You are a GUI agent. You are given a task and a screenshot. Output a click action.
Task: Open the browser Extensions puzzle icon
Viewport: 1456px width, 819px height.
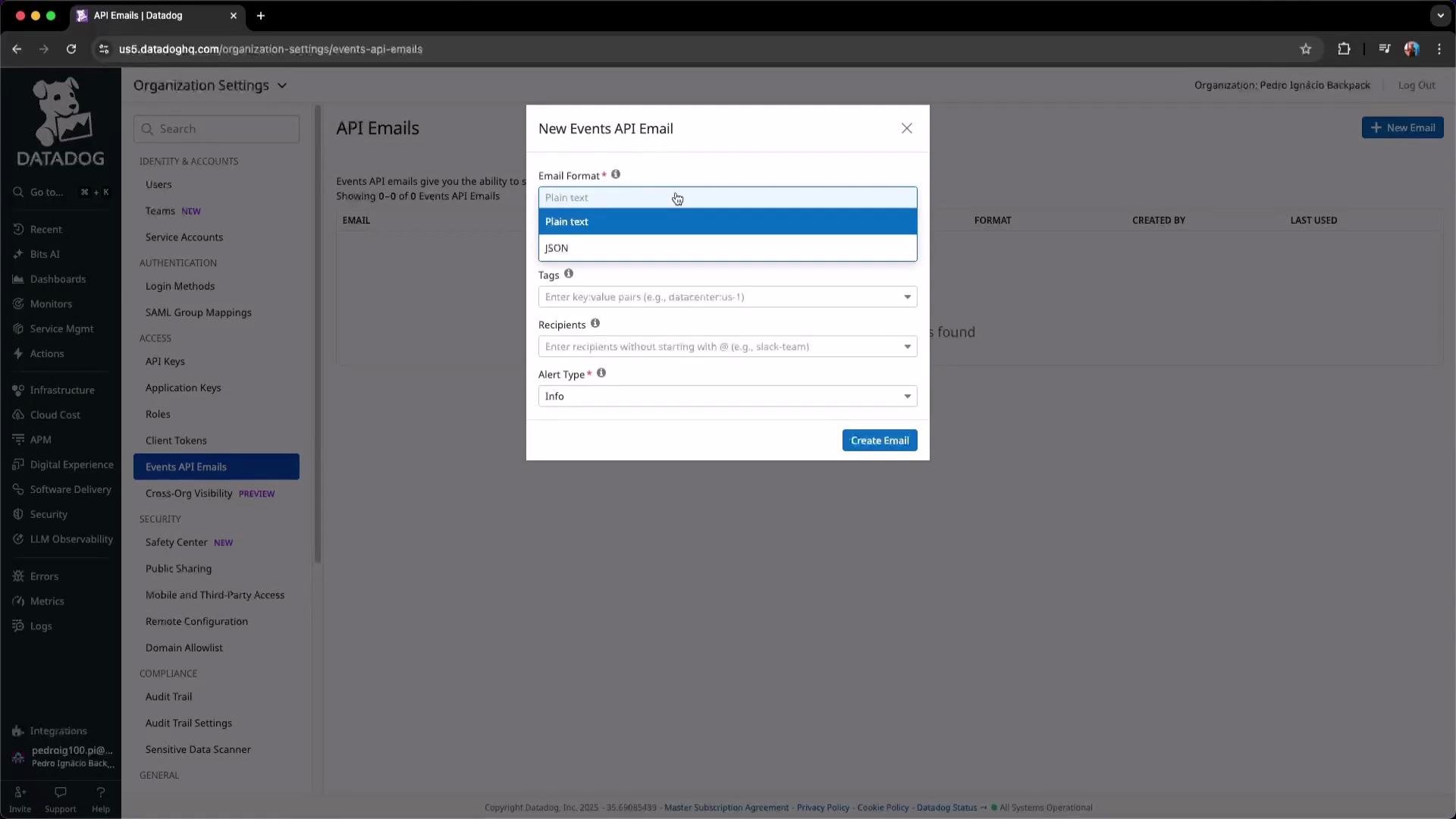coord(1344,49)
